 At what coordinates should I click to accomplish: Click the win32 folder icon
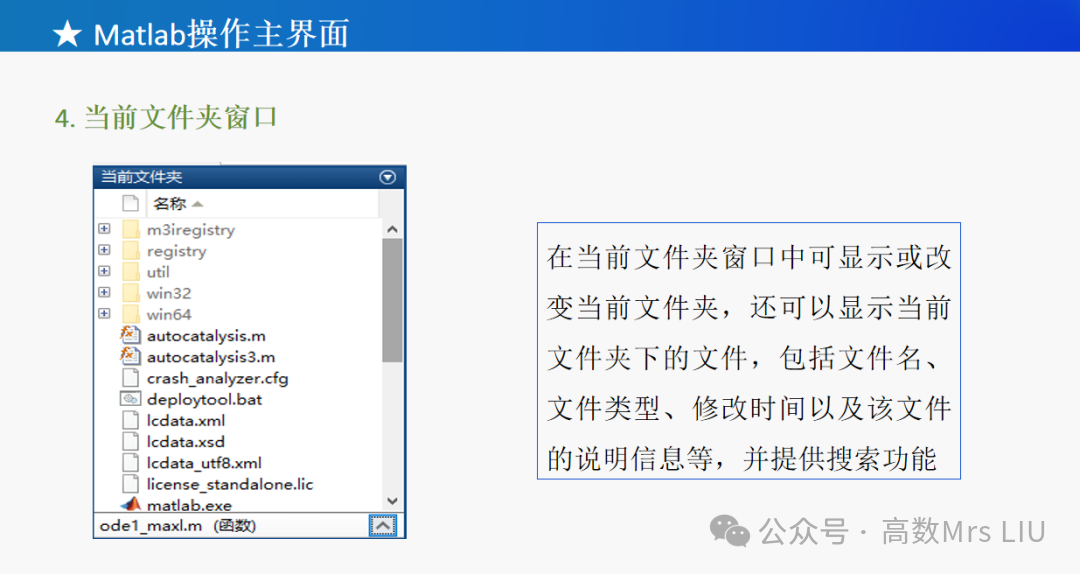pos(130,293)
